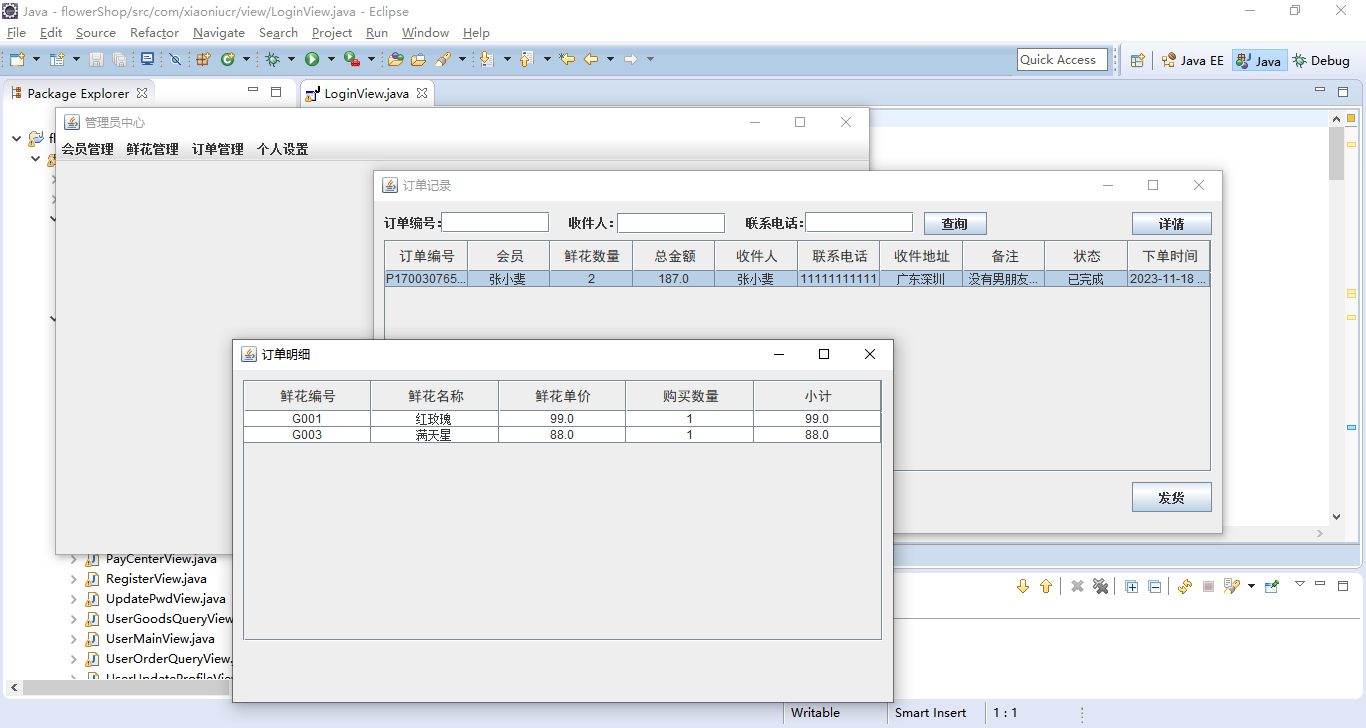Open the New wizard dropdown arrow
Image resolution: width=1366 pixels, height=728 pixels.
coord(36,60)
